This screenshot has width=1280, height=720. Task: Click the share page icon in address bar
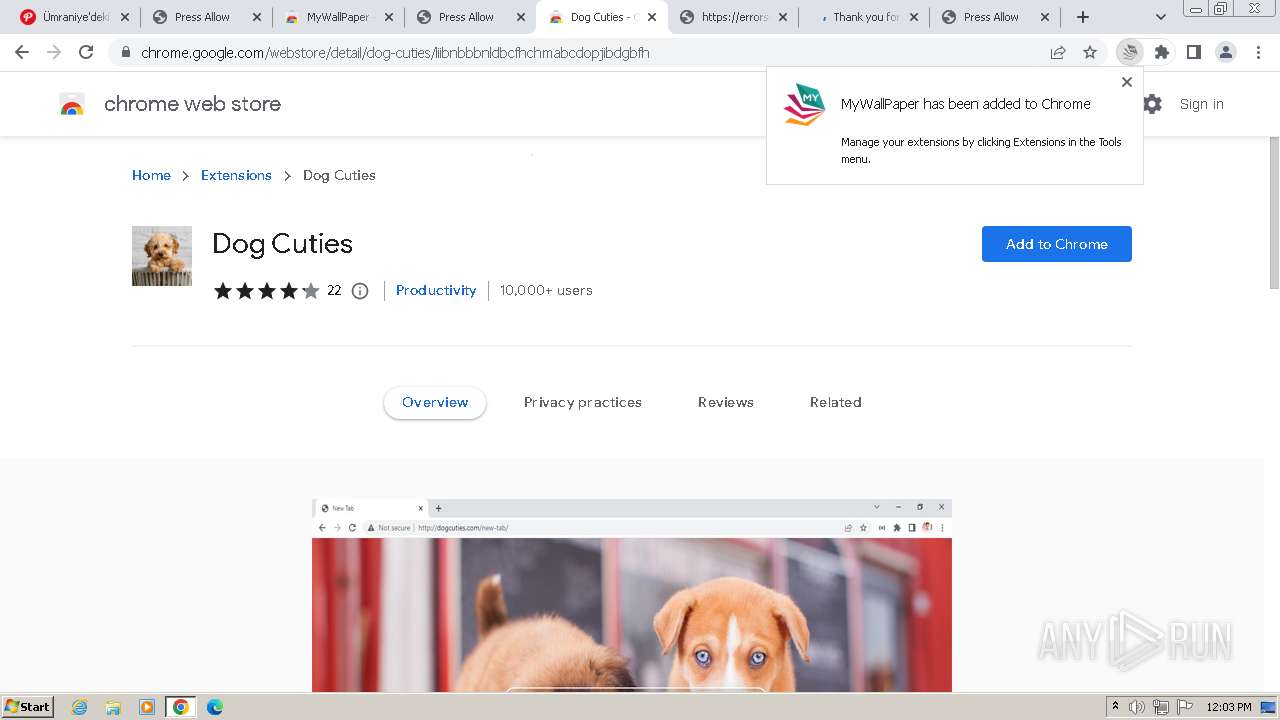[1058, 52]
